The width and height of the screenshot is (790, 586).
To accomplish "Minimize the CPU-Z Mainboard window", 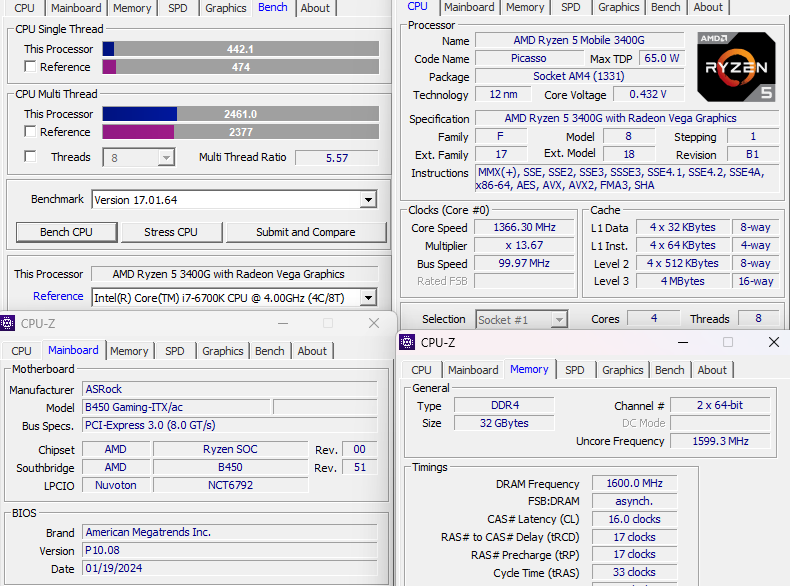I will (x=283, y=323).
